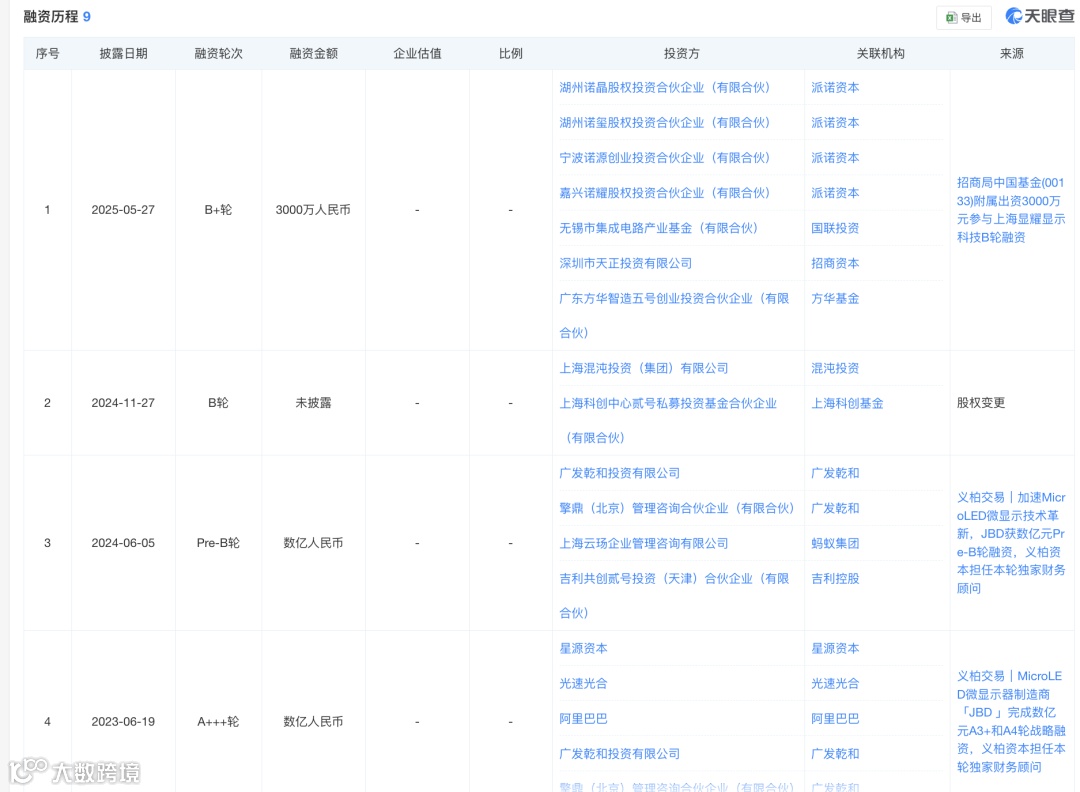The width and height of the screenshot is (1080, 792).
Task: Open investor 上海科创中心贰号私募投资基金 link
Action: point(667,420)
